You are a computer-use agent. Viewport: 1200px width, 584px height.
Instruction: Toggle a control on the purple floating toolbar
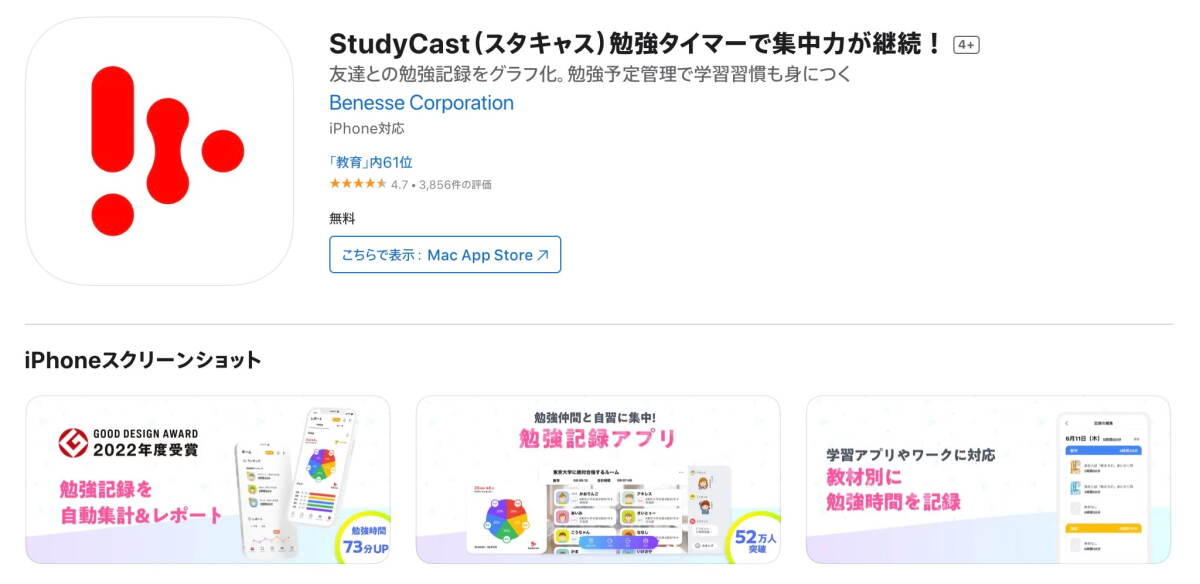click(591, 541)
